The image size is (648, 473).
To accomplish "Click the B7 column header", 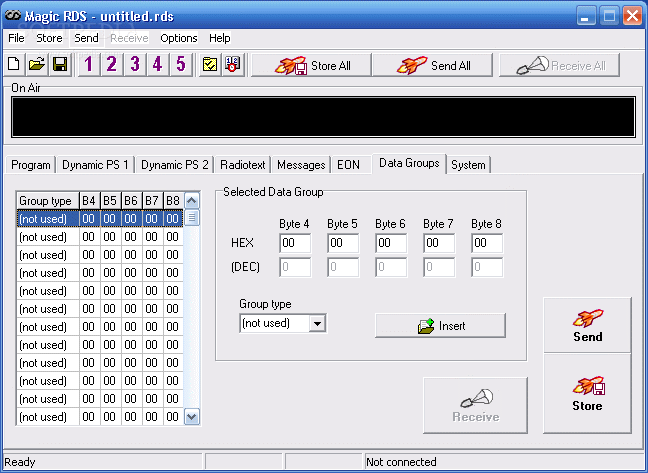I will [x=152, y=201].
